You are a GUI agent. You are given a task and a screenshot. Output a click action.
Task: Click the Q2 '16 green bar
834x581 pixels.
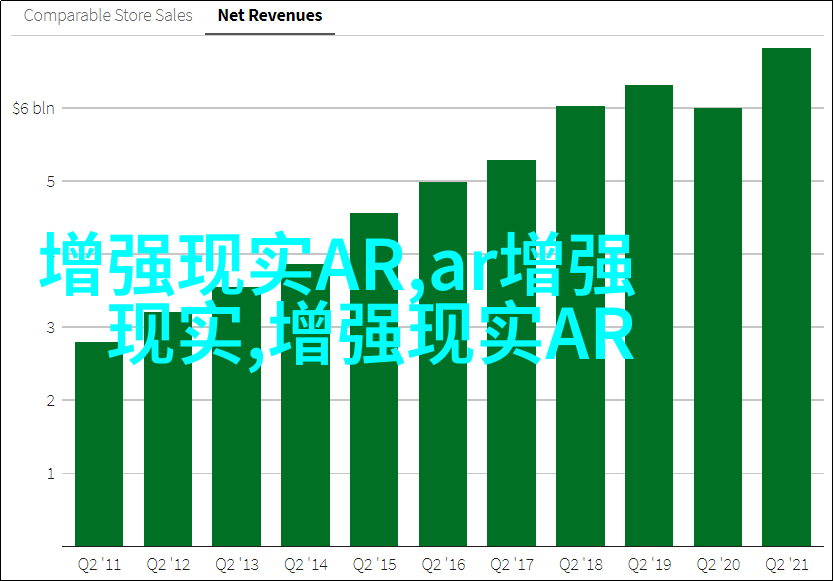[443, 364]
